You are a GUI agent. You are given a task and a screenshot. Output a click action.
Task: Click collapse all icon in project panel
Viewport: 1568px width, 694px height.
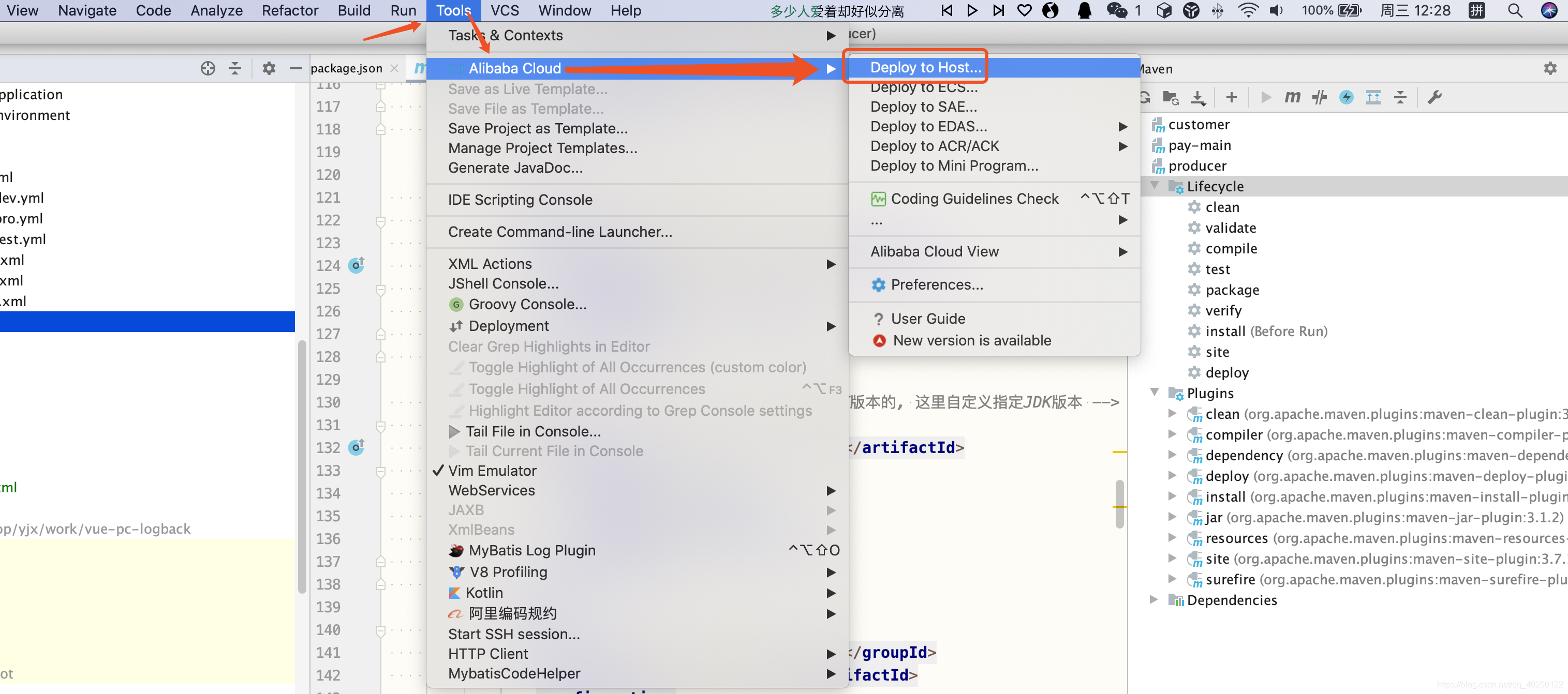235,68
